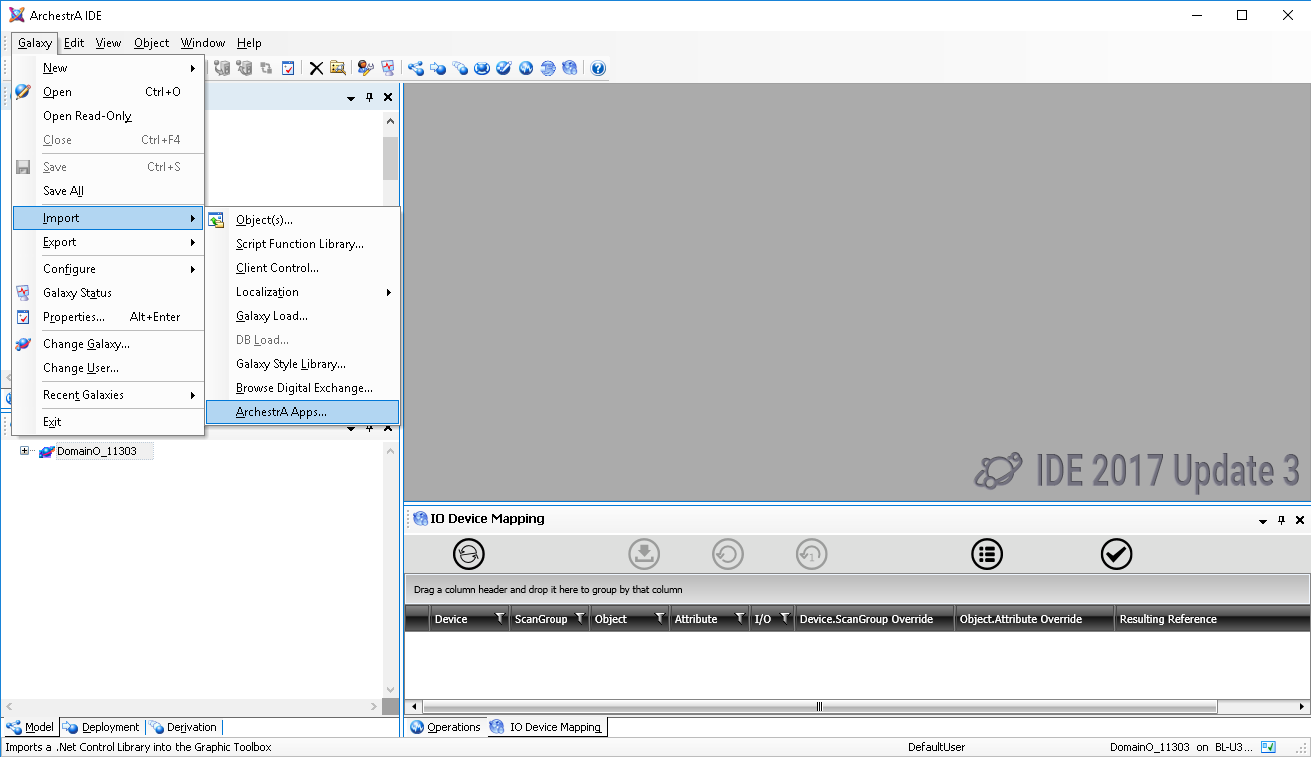The width and height of the screenshot is (1311, 757).
Task: Toggle pin on IO Device Mapping panel
Action: pyautogui.click(x=1282, y=520)
